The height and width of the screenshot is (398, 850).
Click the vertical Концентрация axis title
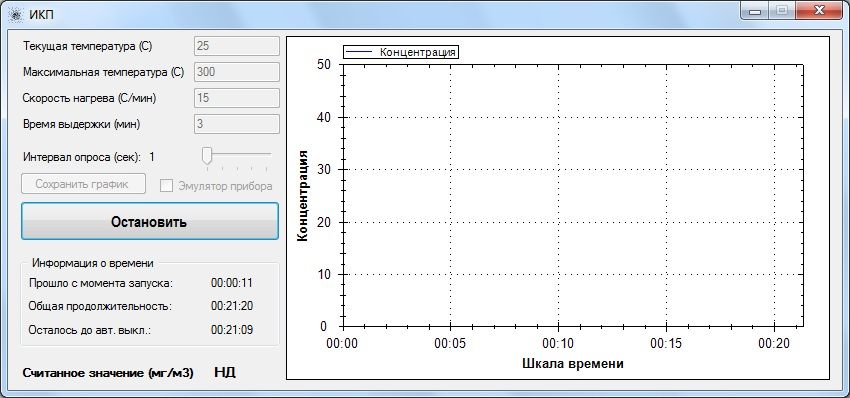303,196
